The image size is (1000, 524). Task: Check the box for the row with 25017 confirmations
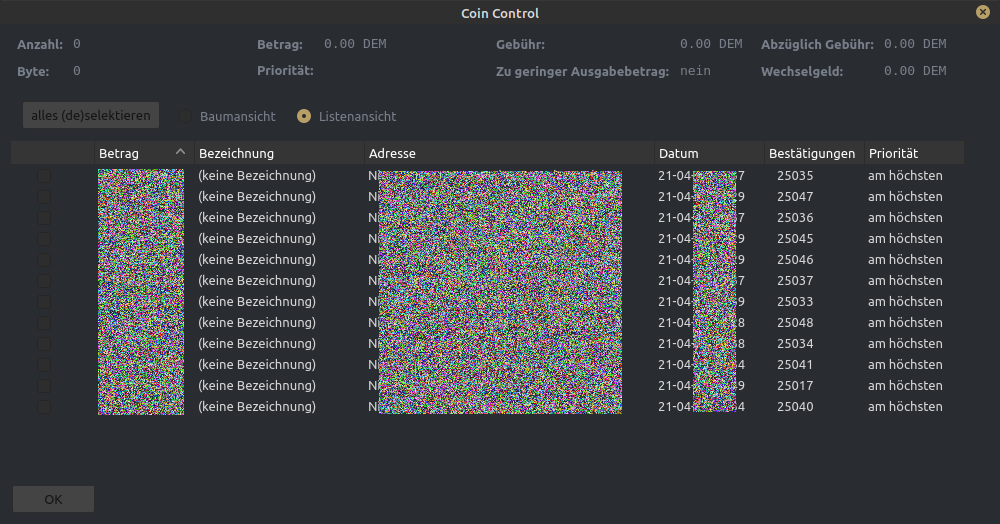pyautogui.click(x=44, y=386)
